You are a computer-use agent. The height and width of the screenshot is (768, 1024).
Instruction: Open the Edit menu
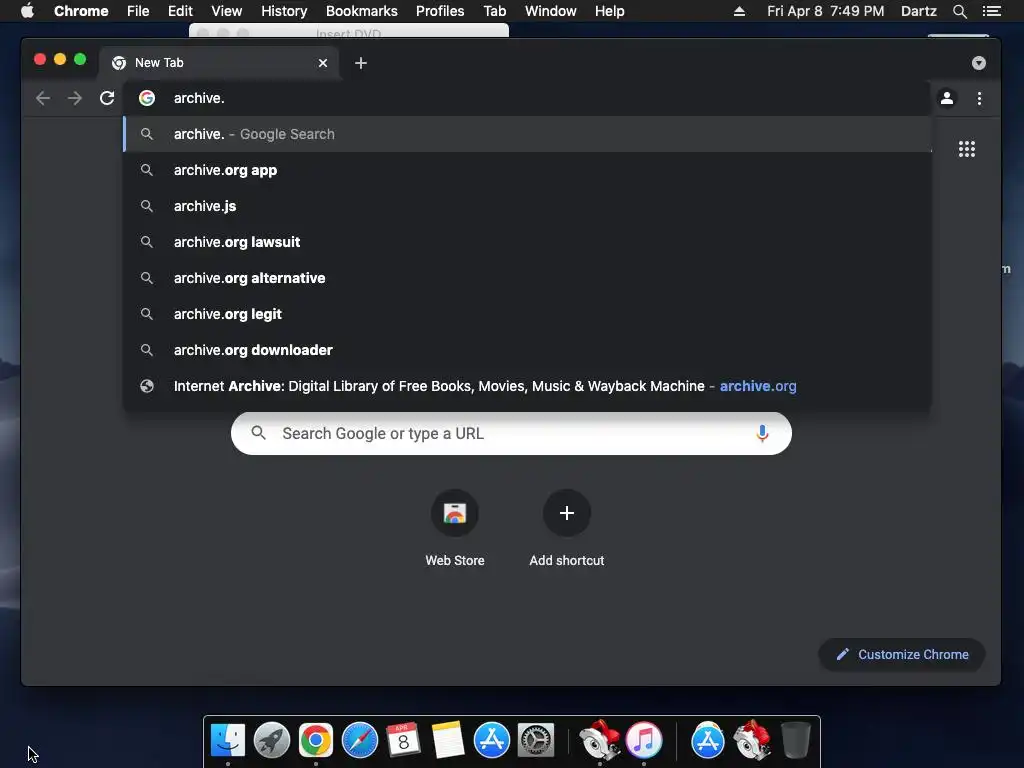click(x=180, y=11)
